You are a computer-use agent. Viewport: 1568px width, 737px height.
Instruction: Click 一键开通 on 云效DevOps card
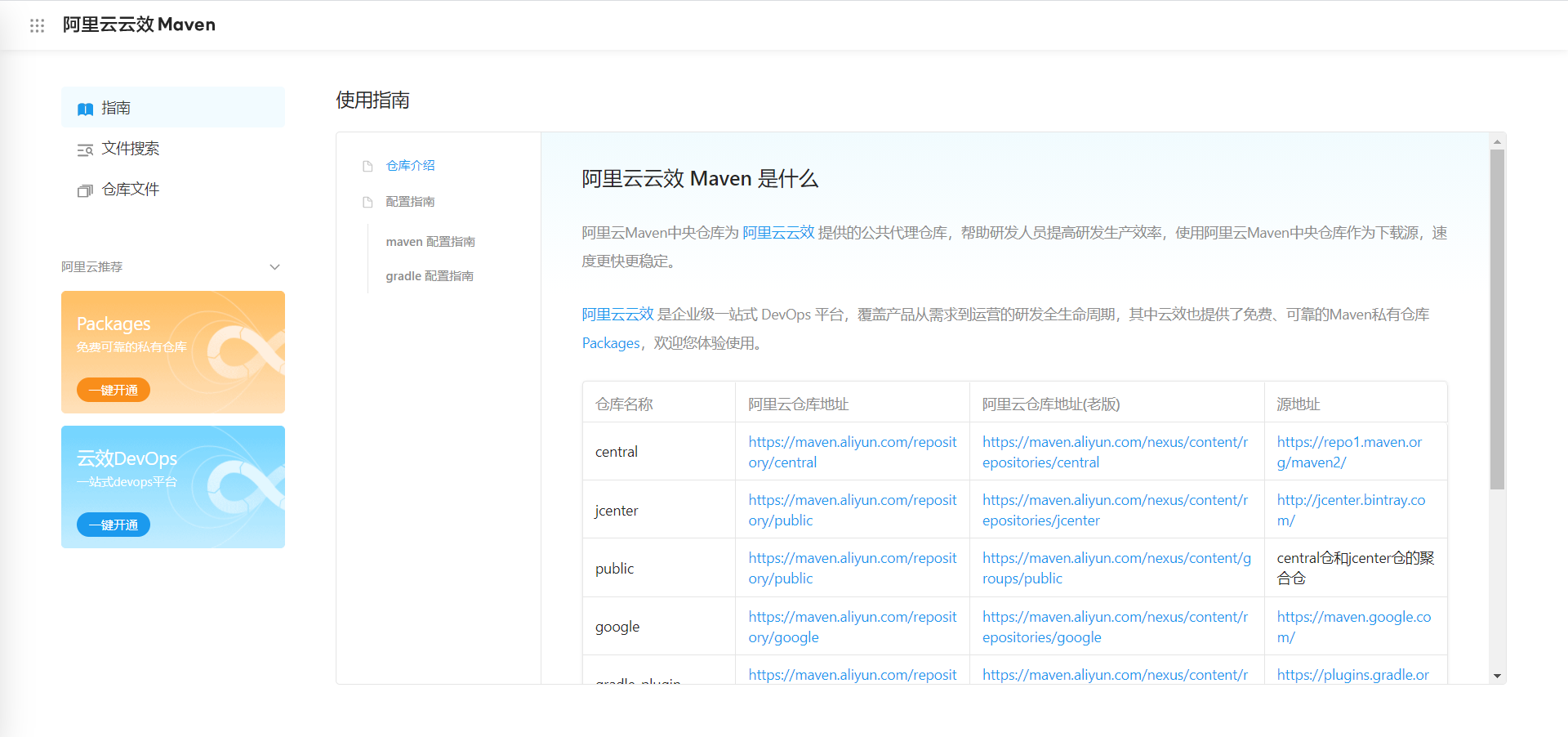pyautogui.click(x=114, y=525)
